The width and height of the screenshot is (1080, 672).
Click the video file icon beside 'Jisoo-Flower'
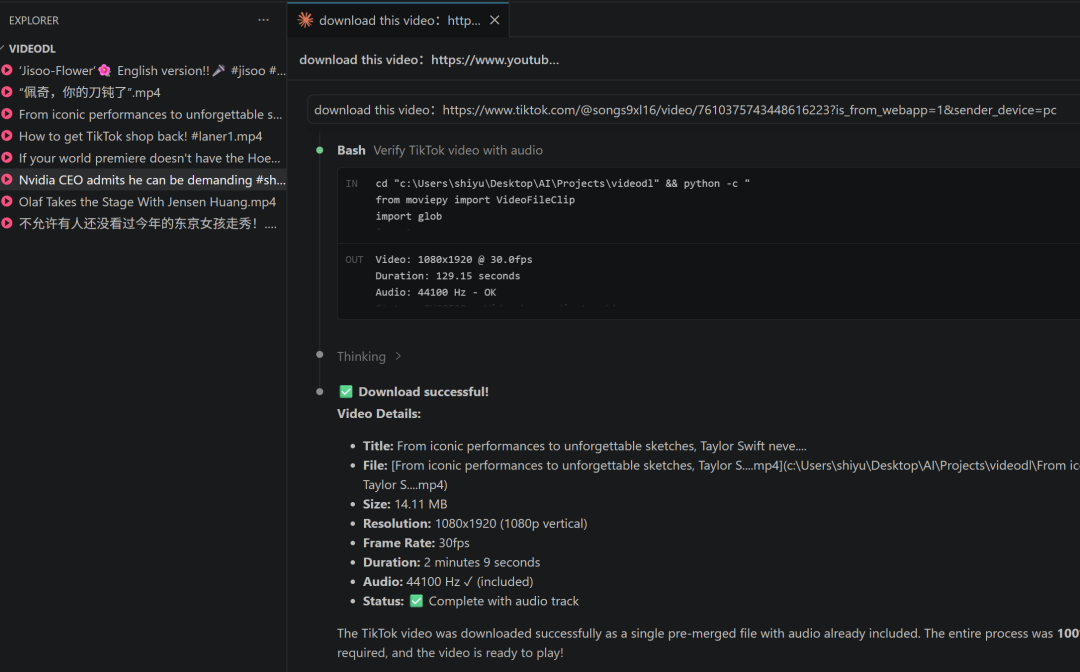coord(7,70)
